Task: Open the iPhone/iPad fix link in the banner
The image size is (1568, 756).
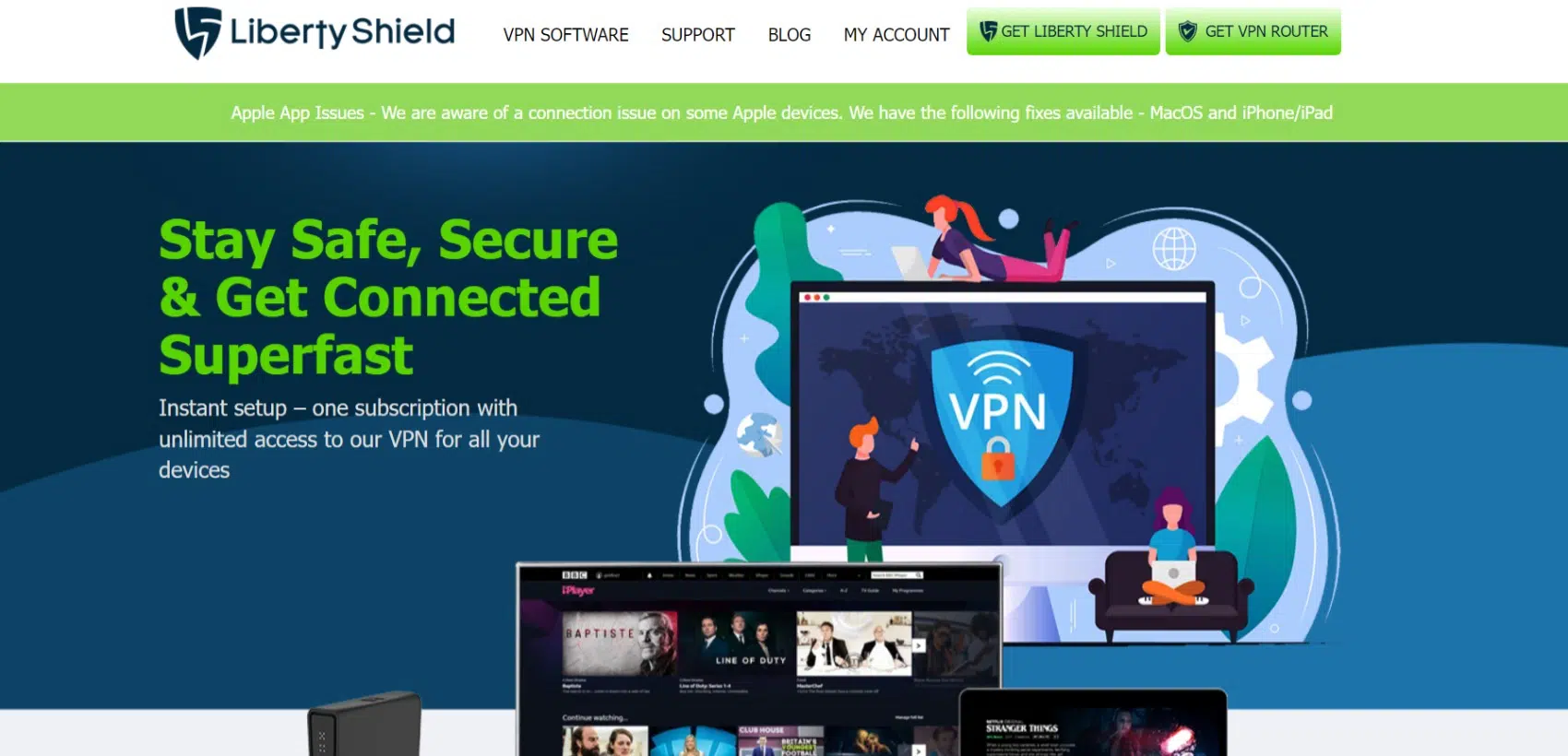Action: click(x=1287, y=112)
